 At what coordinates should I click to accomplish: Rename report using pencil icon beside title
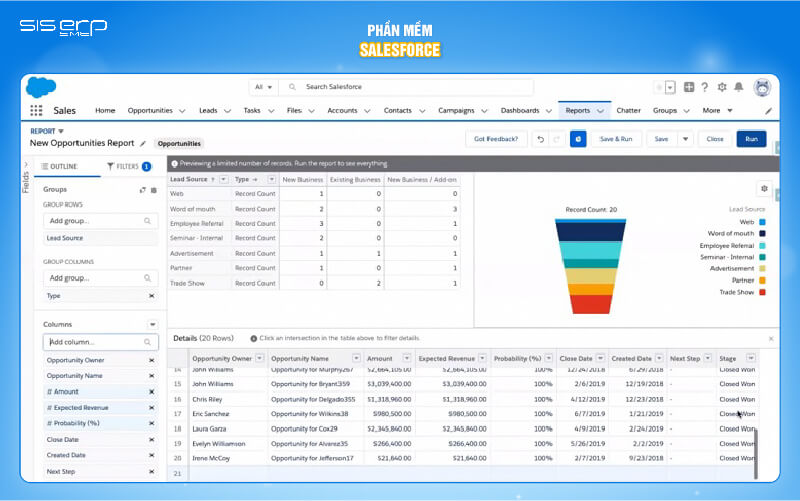tap(143, 143)
